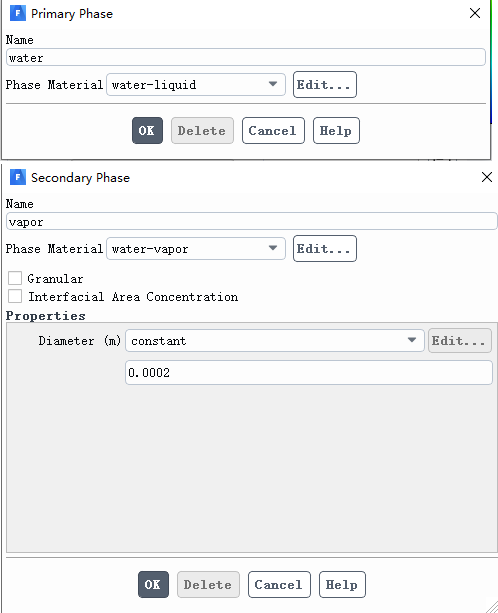Click Cancel in Primary Phase dialog
498x613 pixels.
tap(273, 131)
